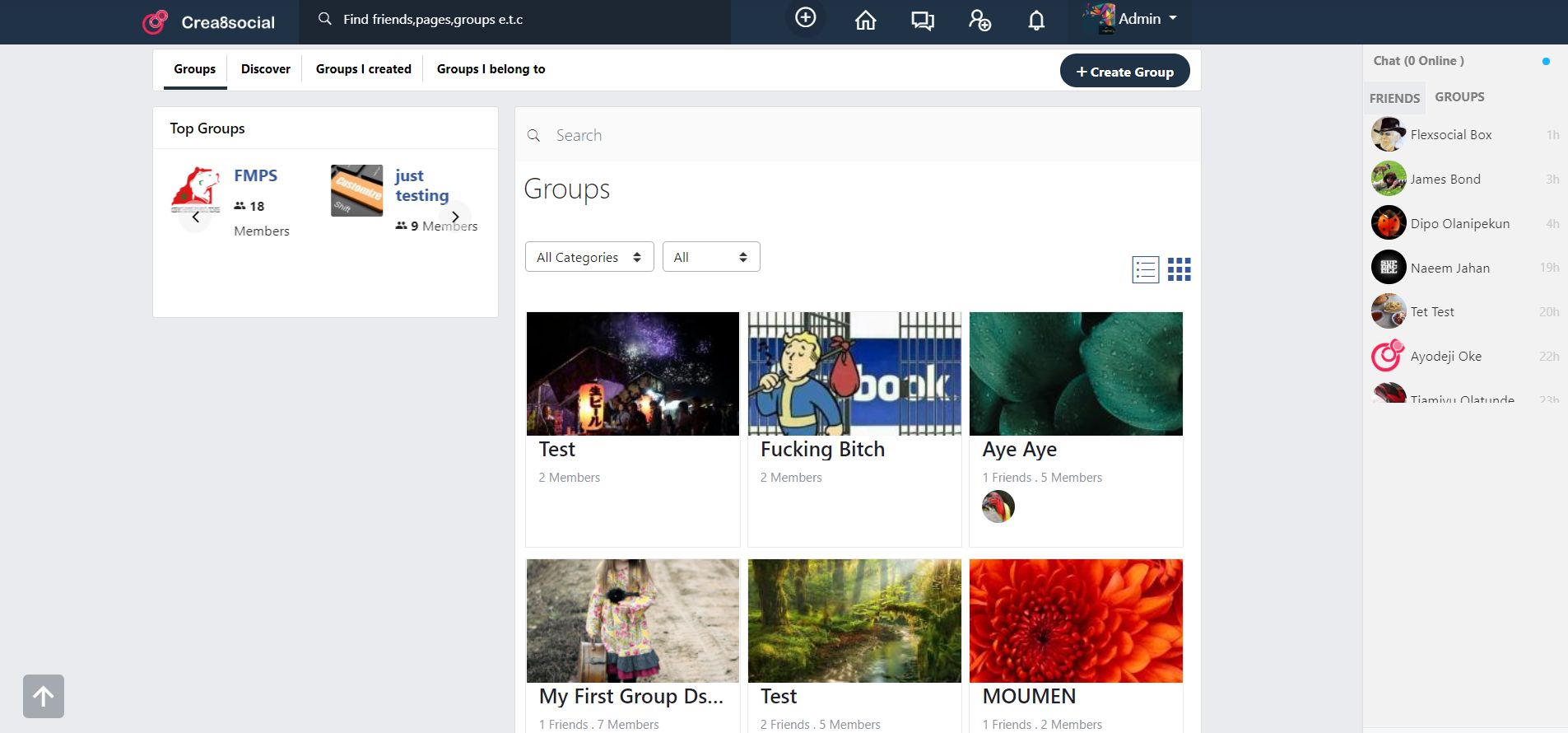Show previous Top Groups slide

point(195,217)
